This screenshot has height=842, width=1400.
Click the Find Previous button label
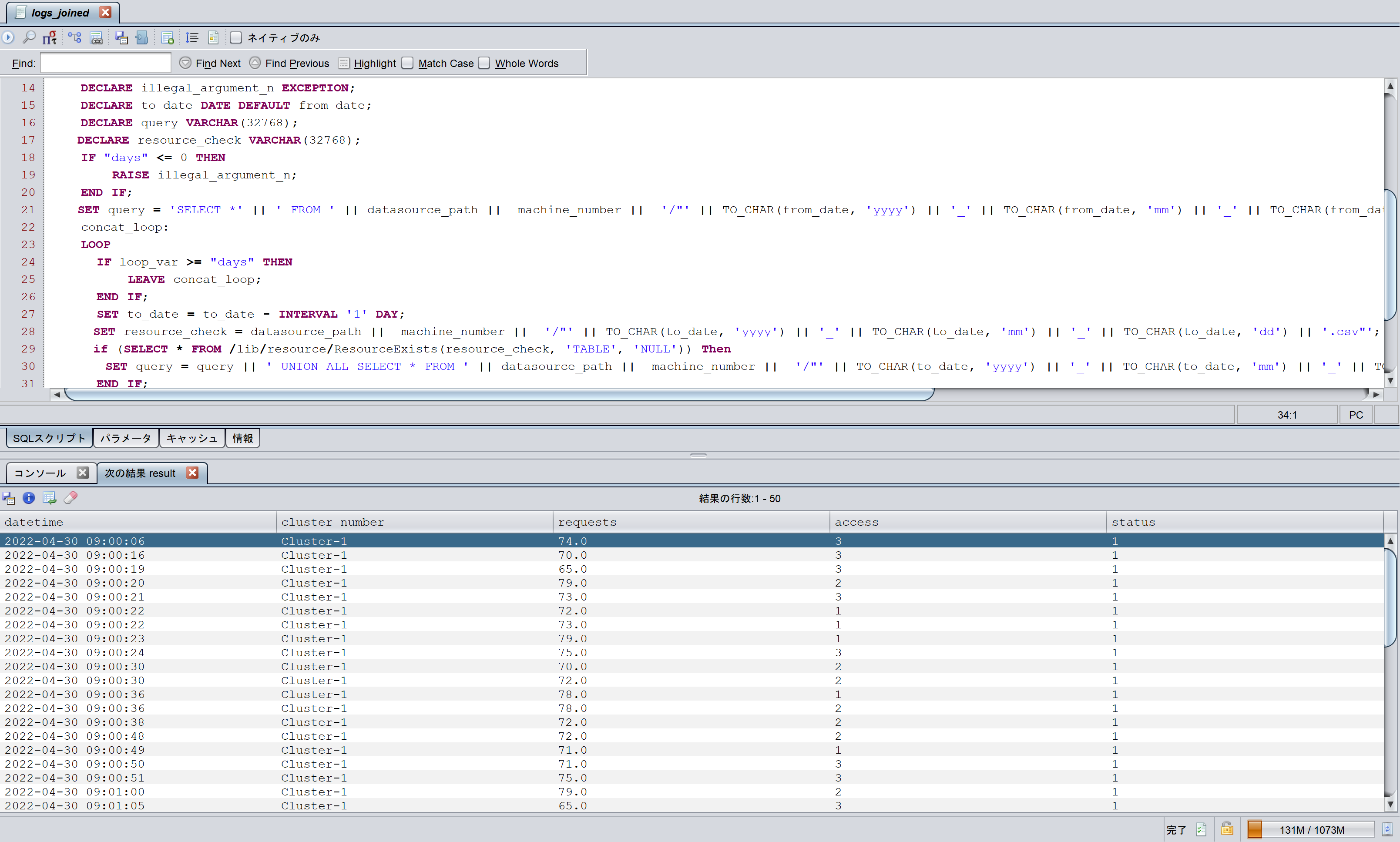297,64
